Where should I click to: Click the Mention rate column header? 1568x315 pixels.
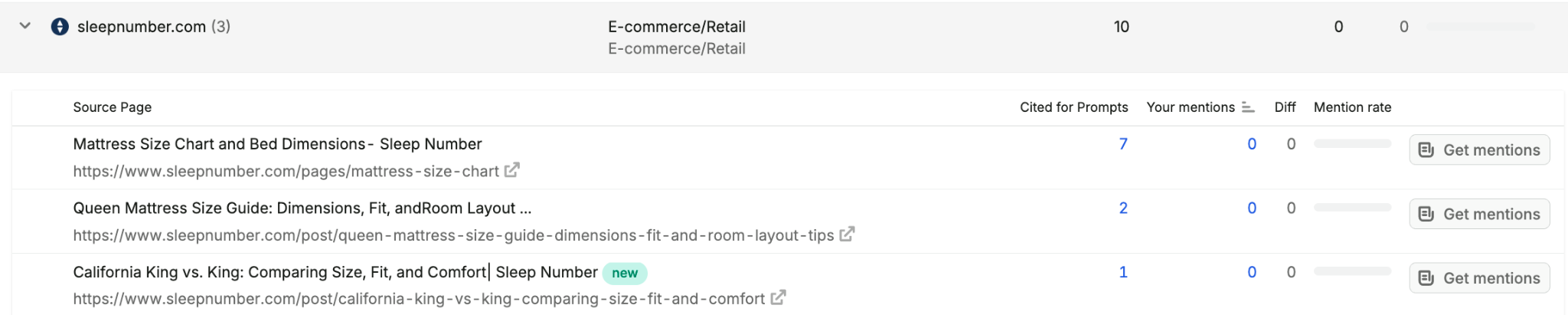(x=1352, y=107)
